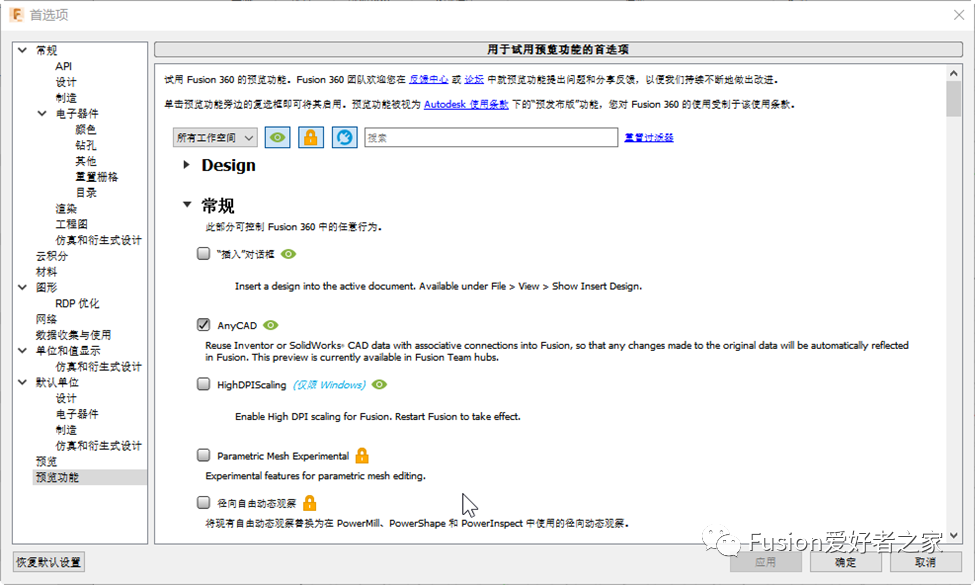The width and height of the screenshot is (975, 585).
Task: Expand the Design section
Action: pos(186,165)
